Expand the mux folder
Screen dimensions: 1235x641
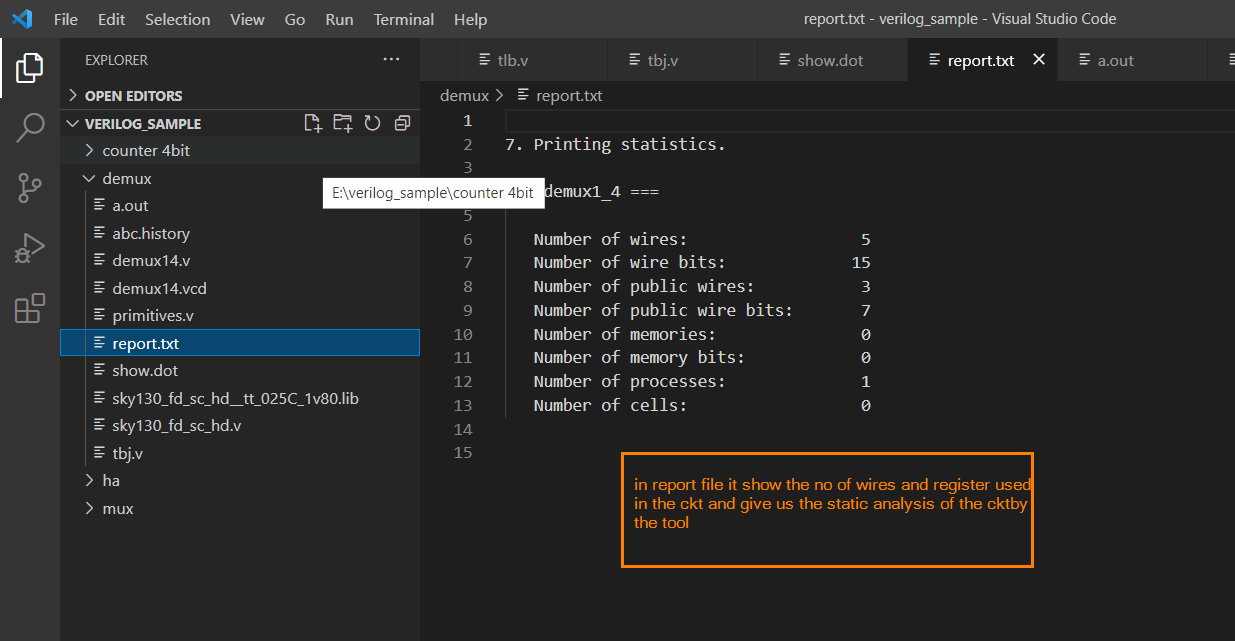point(240,509)
